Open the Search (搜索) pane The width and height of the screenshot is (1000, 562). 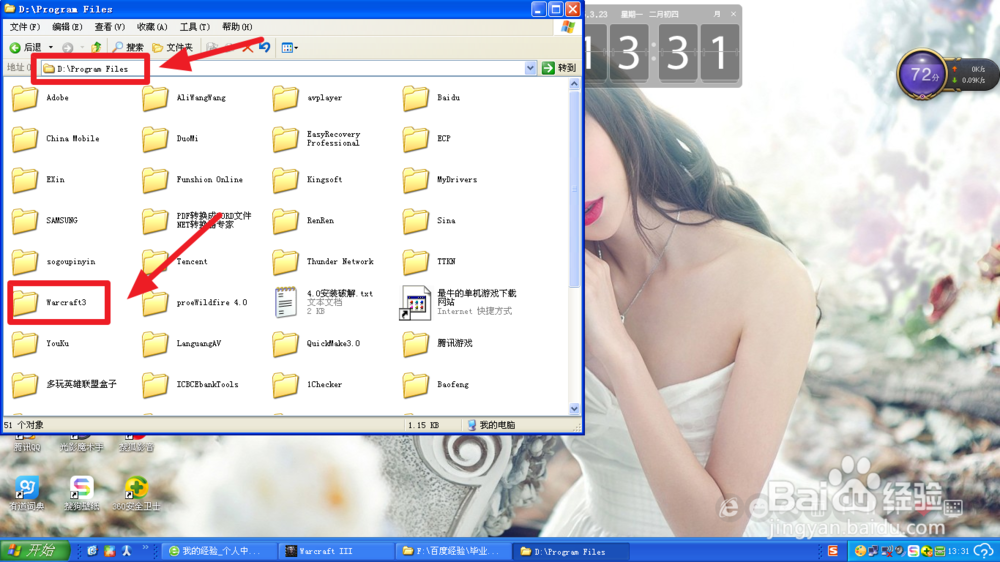tap(128, 47)
